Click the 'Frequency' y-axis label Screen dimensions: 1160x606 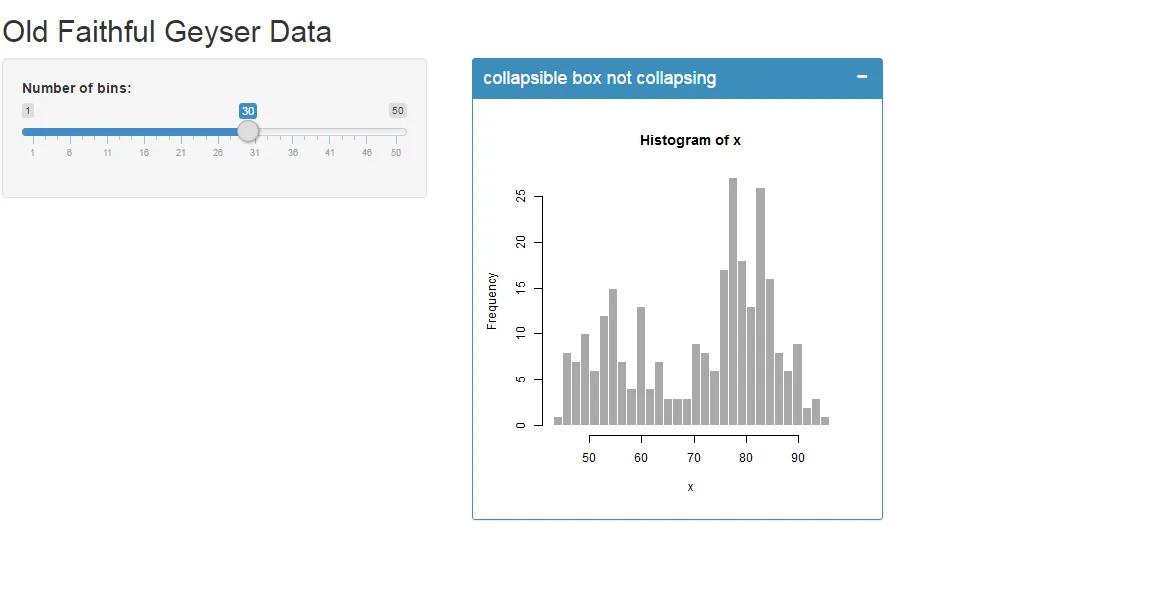pyautogui.click(x=492, y=301)
